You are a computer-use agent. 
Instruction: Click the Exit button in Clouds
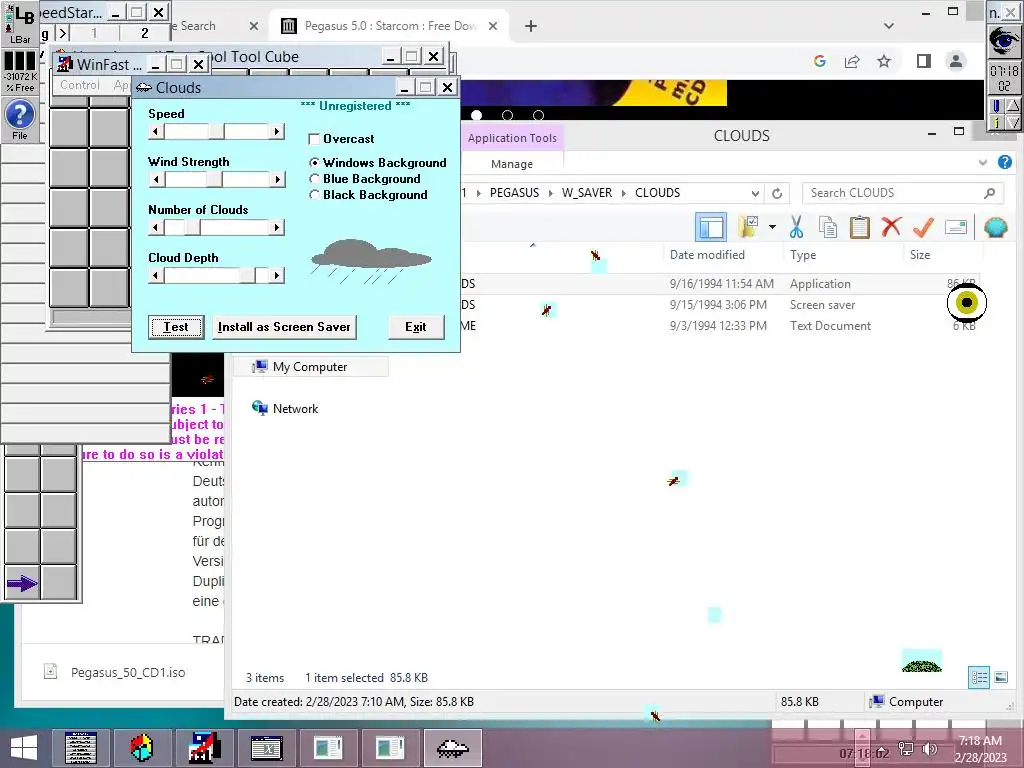416,327
